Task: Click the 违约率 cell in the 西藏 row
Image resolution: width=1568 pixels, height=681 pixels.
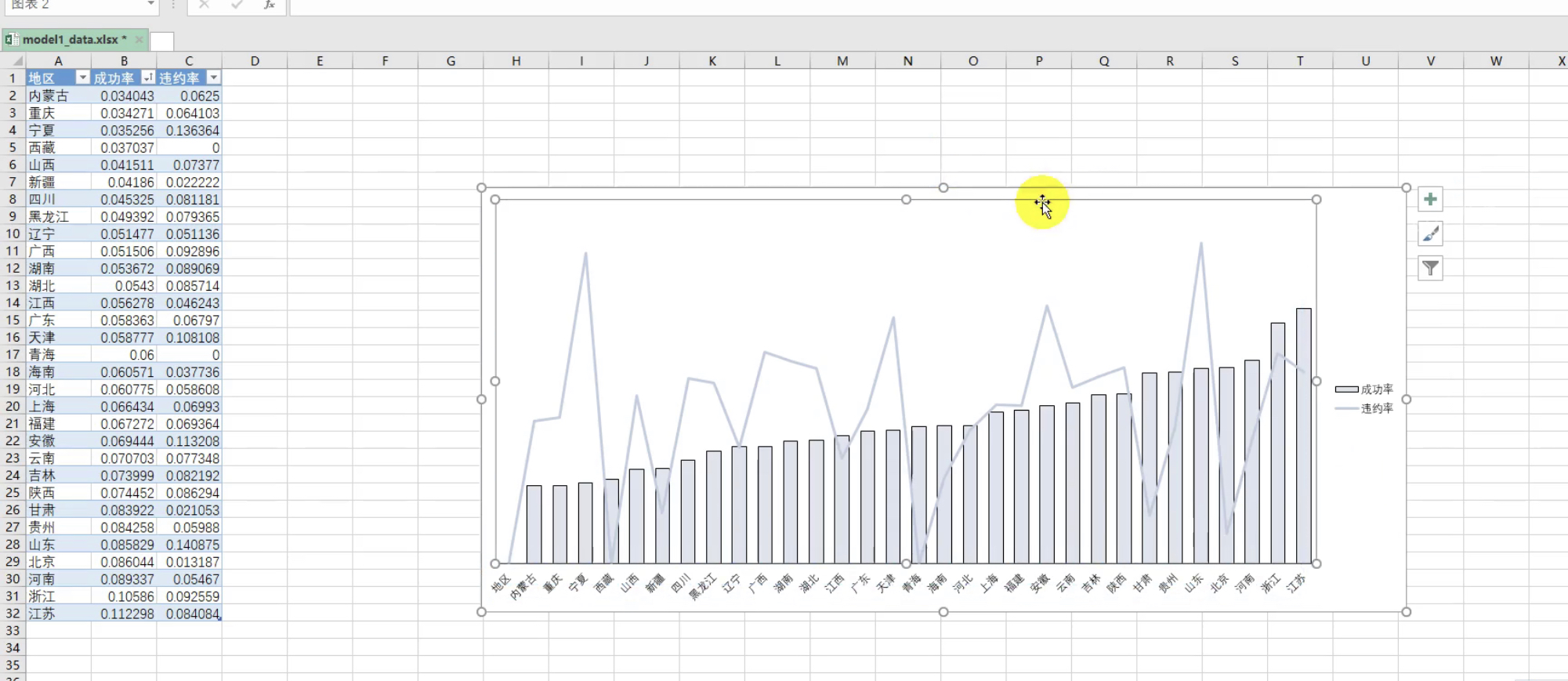Action: (189, 147)
